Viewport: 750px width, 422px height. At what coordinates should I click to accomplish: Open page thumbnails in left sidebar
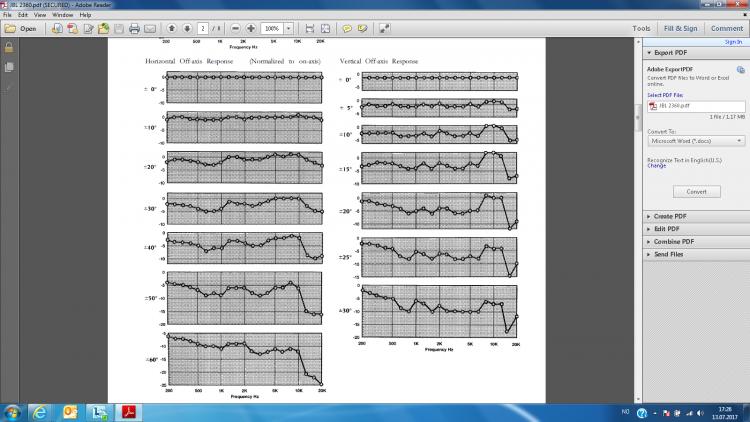point(9,67)
